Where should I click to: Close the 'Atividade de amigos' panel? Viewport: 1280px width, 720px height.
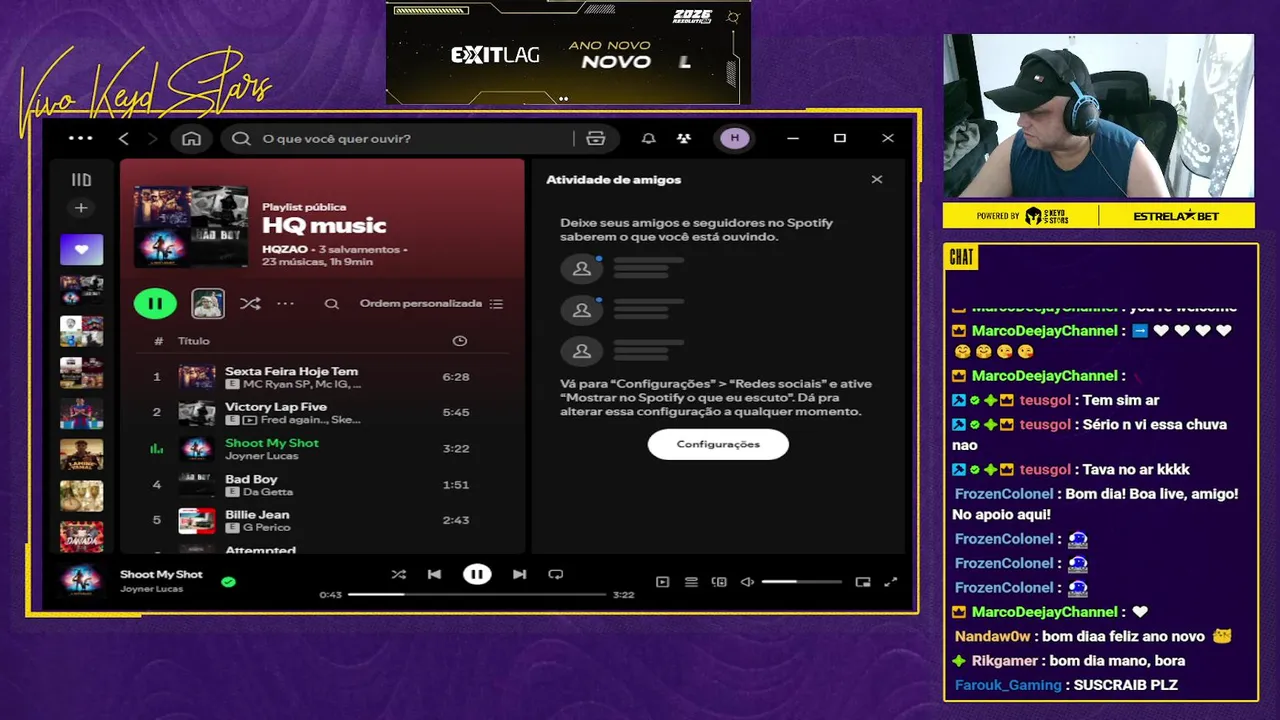(877, 180)
